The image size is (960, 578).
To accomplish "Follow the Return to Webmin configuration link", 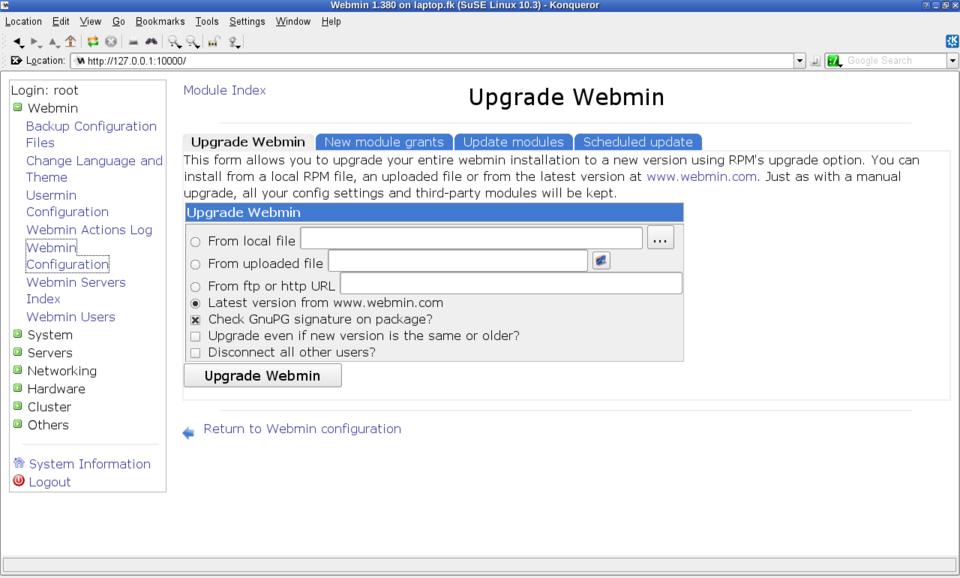I will (302, 429).
